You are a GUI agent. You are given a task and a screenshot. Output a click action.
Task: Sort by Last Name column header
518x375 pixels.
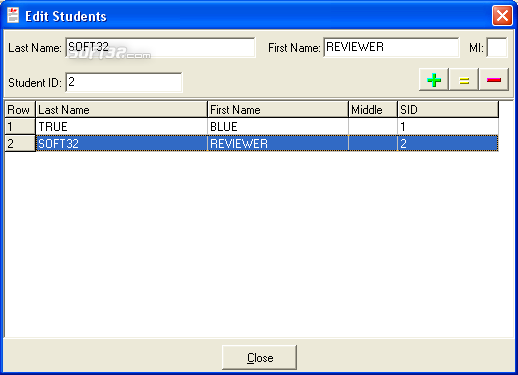[x=121, y=109]
